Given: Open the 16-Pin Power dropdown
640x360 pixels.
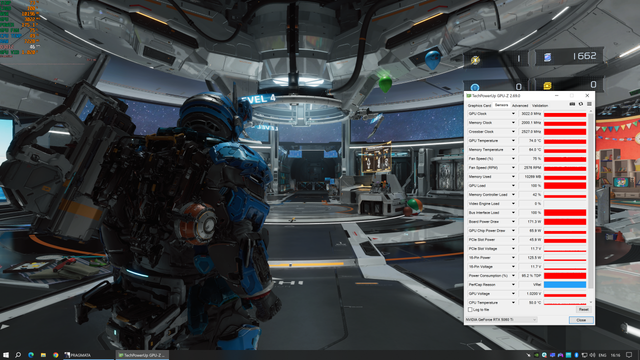Looking at the screenshot, I should (x=513, y=258).
